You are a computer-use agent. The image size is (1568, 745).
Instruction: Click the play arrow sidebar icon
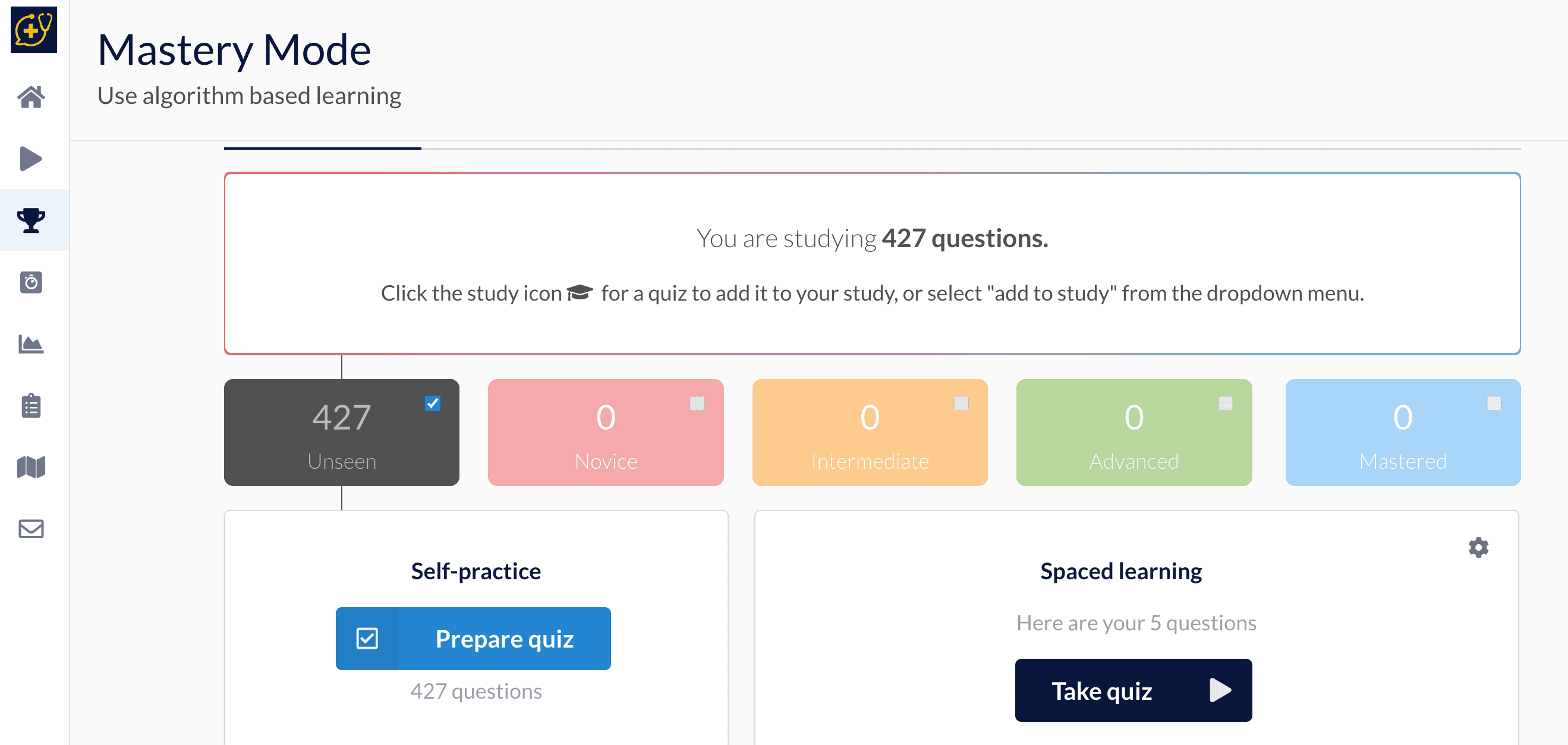coord(31,159)
